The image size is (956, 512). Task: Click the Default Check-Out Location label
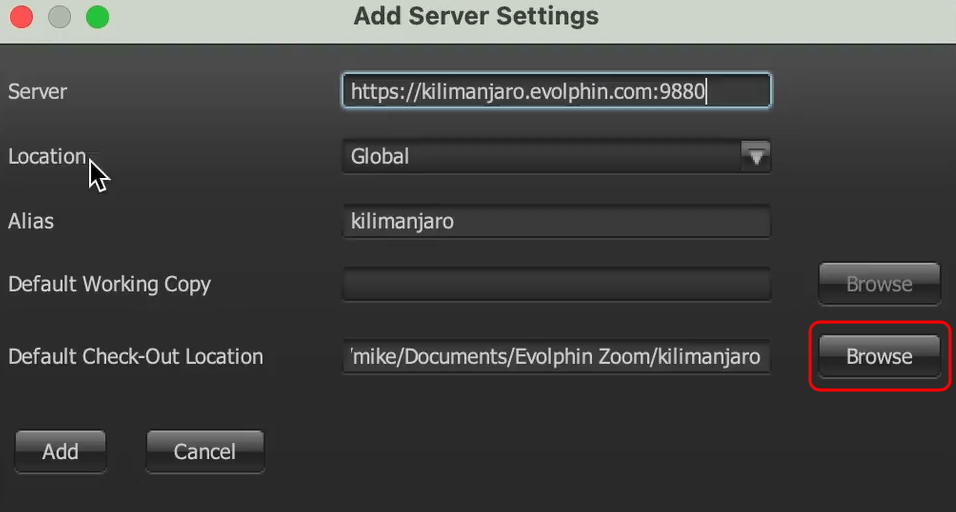point(136,357)
